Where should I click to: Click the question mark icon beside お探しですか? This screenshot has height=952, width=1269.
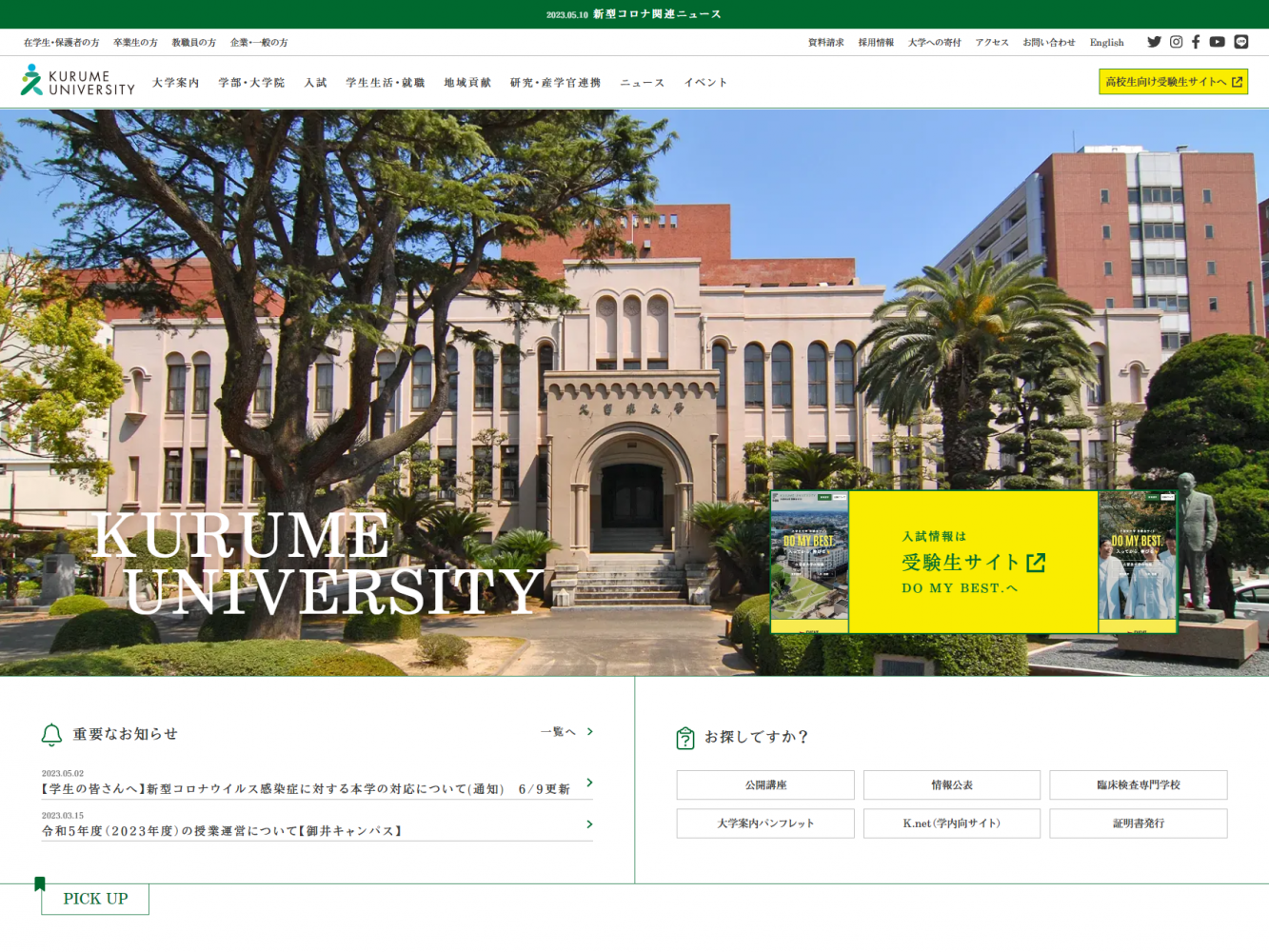pos(685,738)
